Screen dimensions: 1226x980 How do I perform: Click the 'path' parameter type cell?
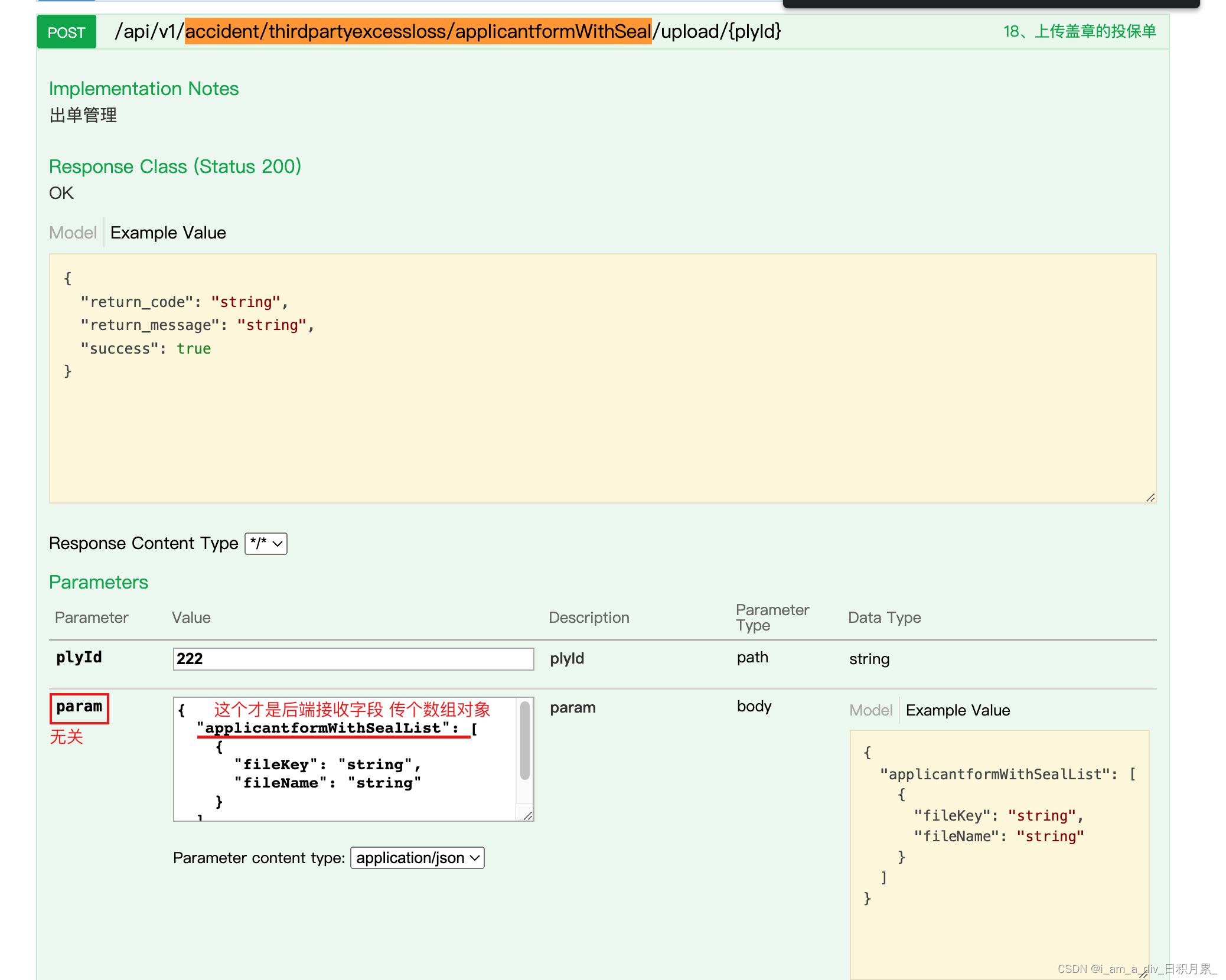coord(752,658)
